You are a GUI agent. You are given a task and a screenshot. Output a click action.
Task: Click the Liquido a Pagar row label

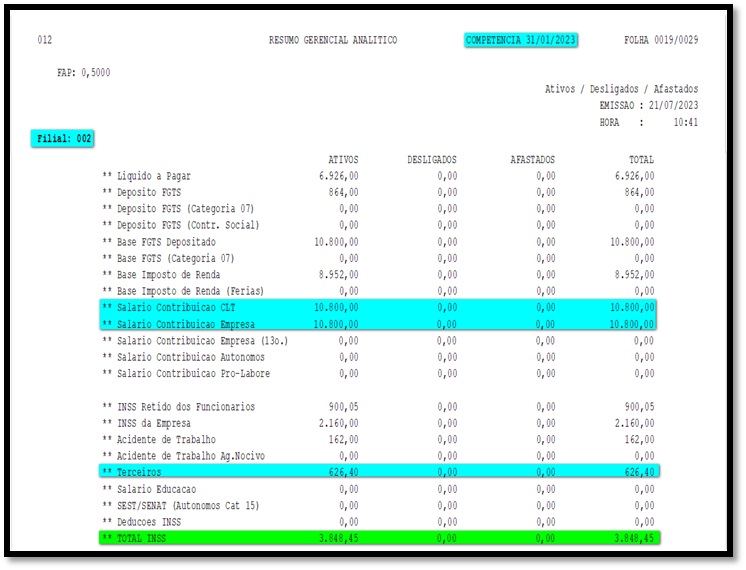tap(154, 176)
